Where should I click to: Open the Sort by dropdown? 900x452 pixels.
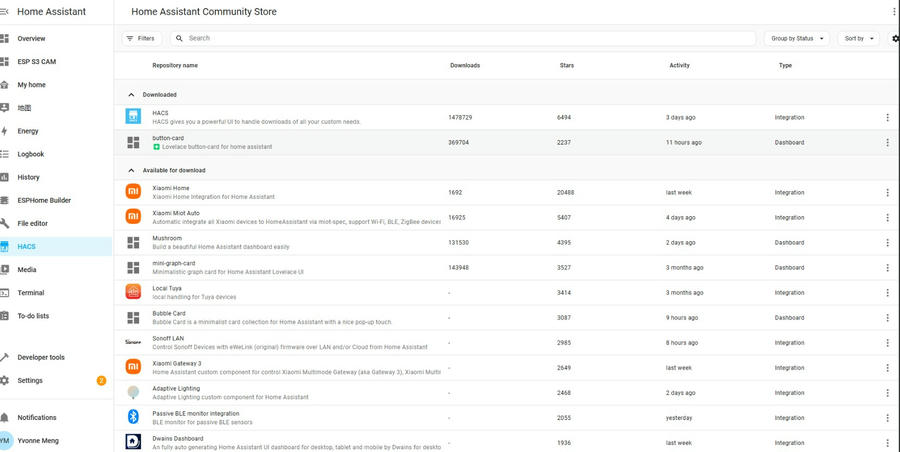(859, 38)
